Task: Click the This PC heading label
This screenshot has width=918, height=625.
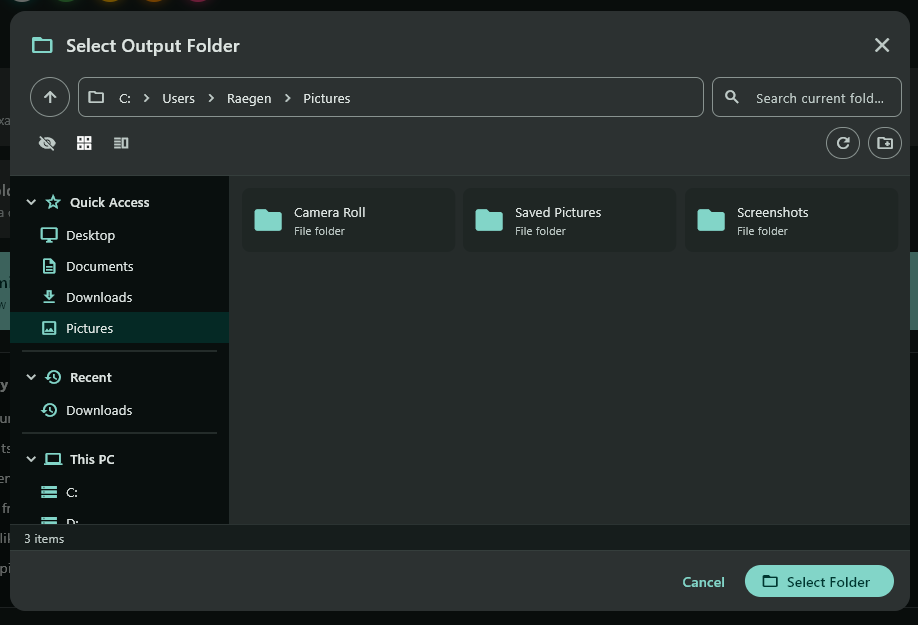Action: click(x=92, y=459)
